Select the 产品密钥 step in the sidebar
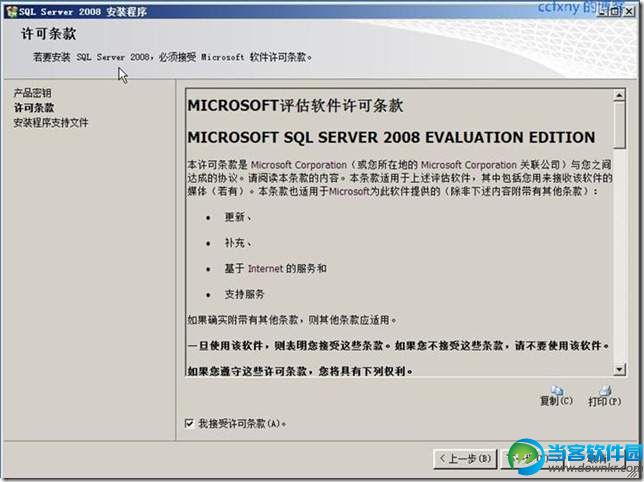644x482 pixels. click(x=32, y=93)
